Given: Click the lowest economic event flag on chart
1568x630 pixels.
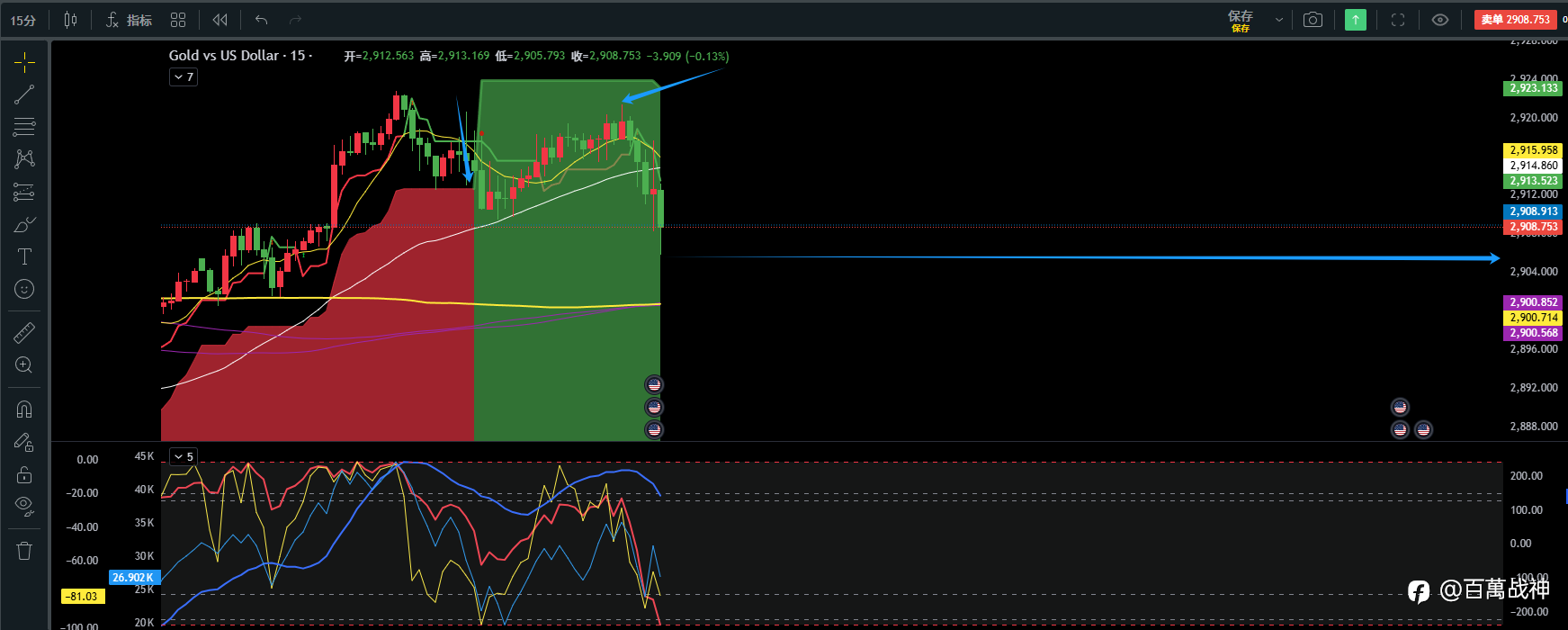Looking at the screenshot, I should click(654, 429).
